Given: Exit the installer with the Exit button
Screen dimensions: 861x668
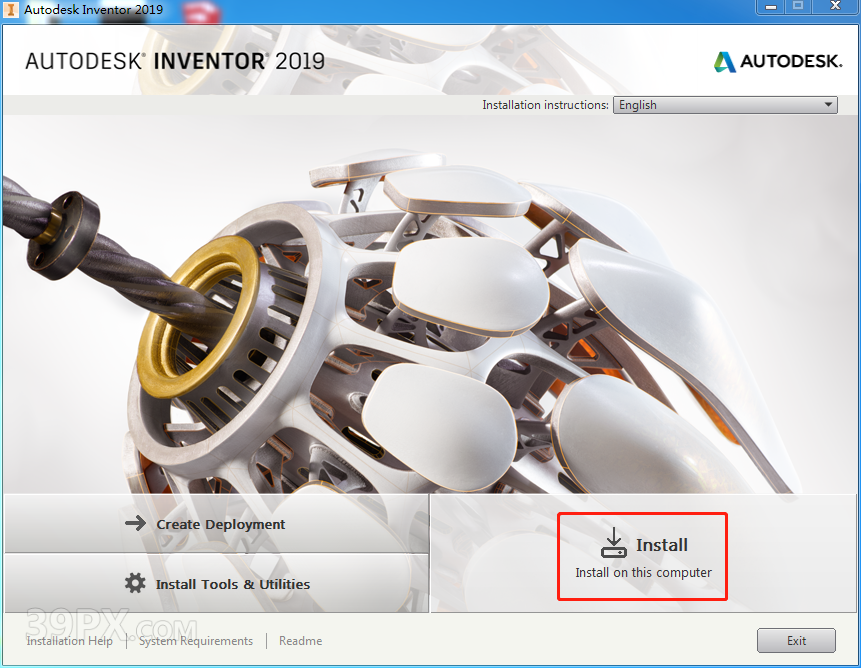Looking at the screenshot, I should coord(796,641).
